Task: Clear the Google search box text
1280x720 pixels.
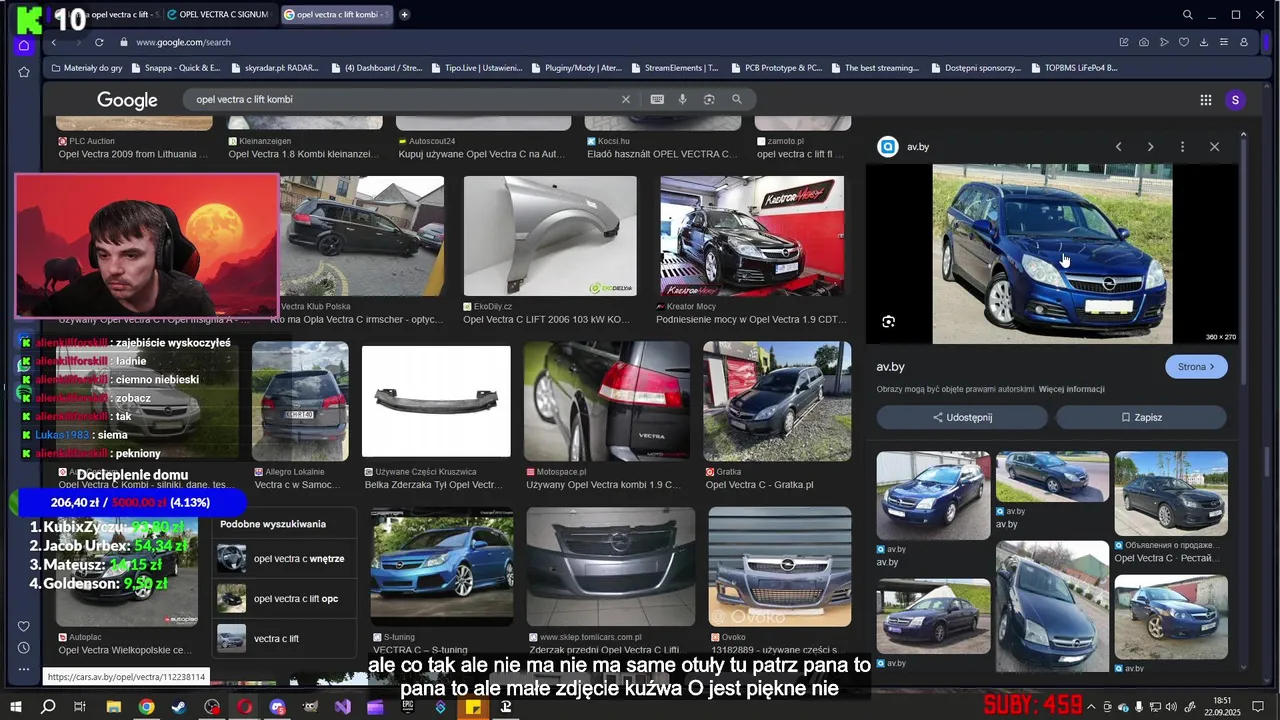Action: tap(626, 99)
